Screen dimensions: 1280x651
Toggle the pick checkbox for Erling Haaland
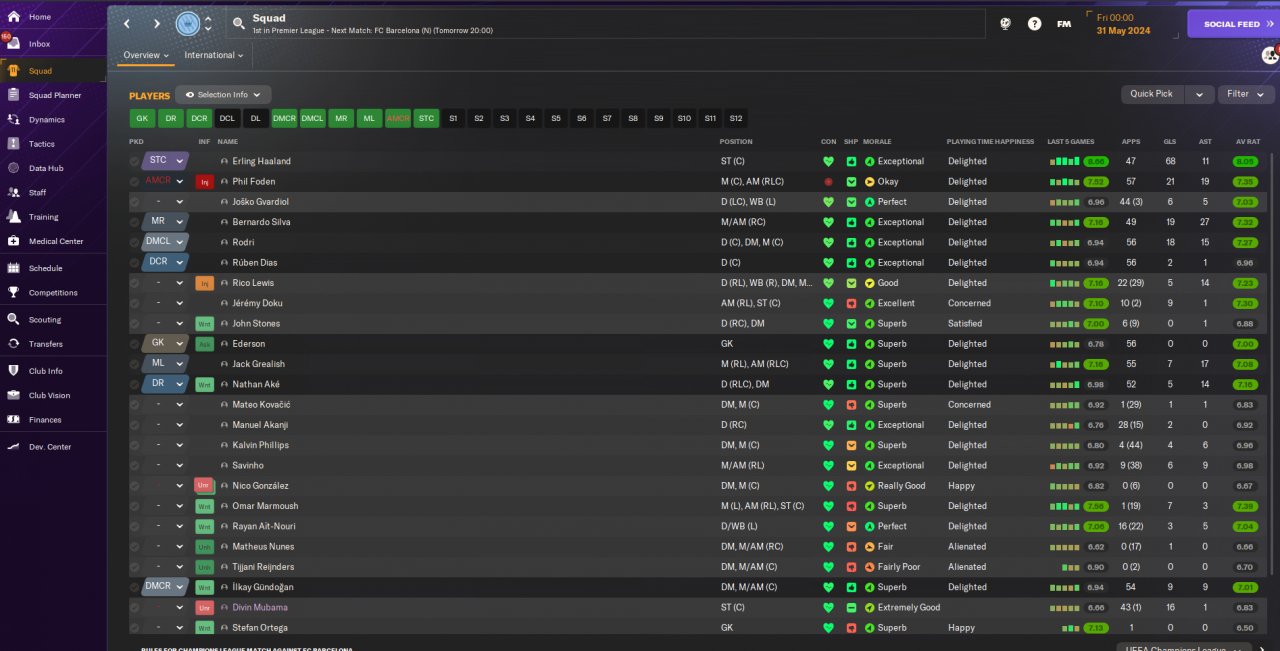135,161
